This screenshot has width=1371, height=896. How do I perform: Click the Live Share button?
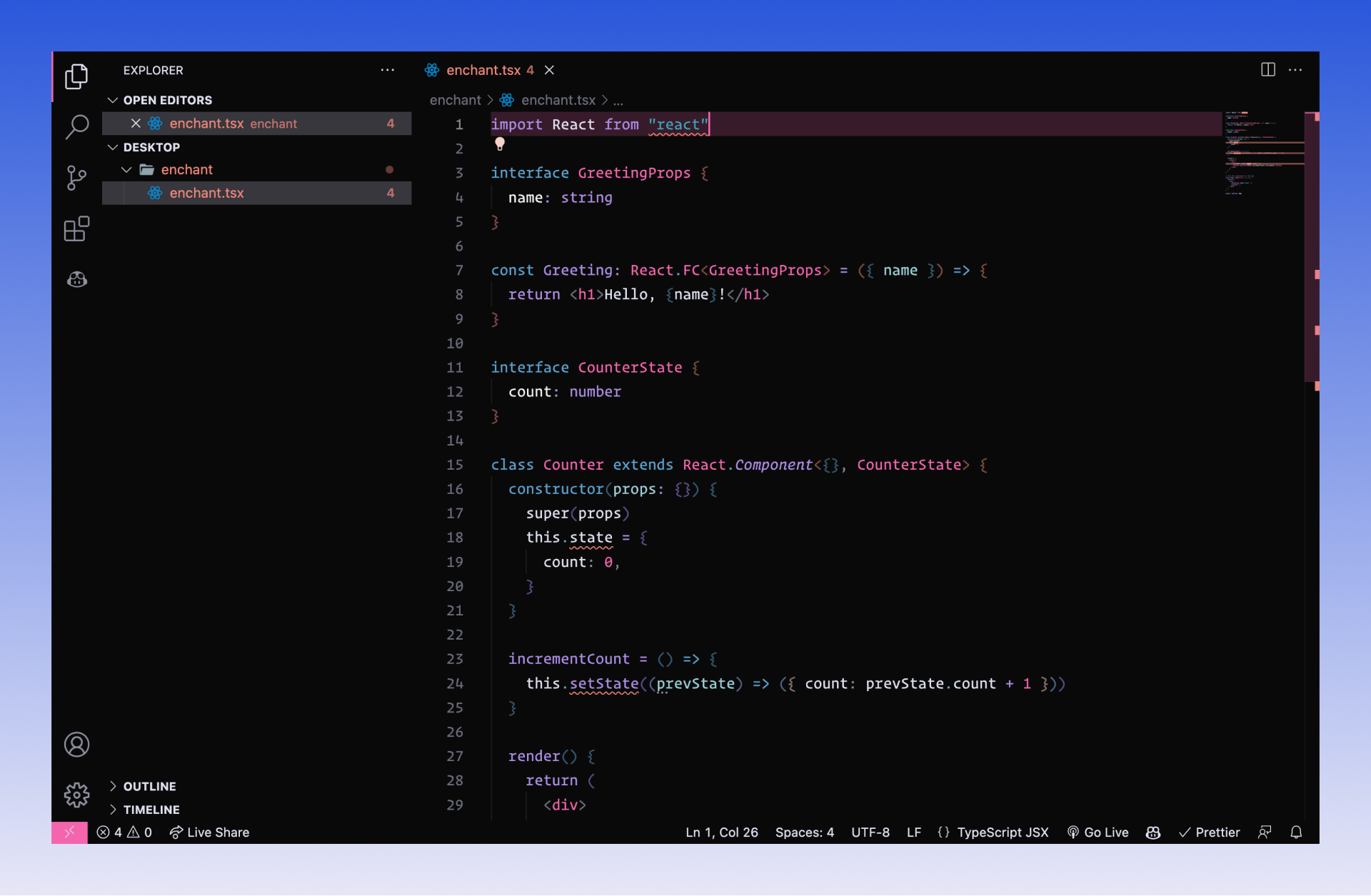click(x=209, y=832)
